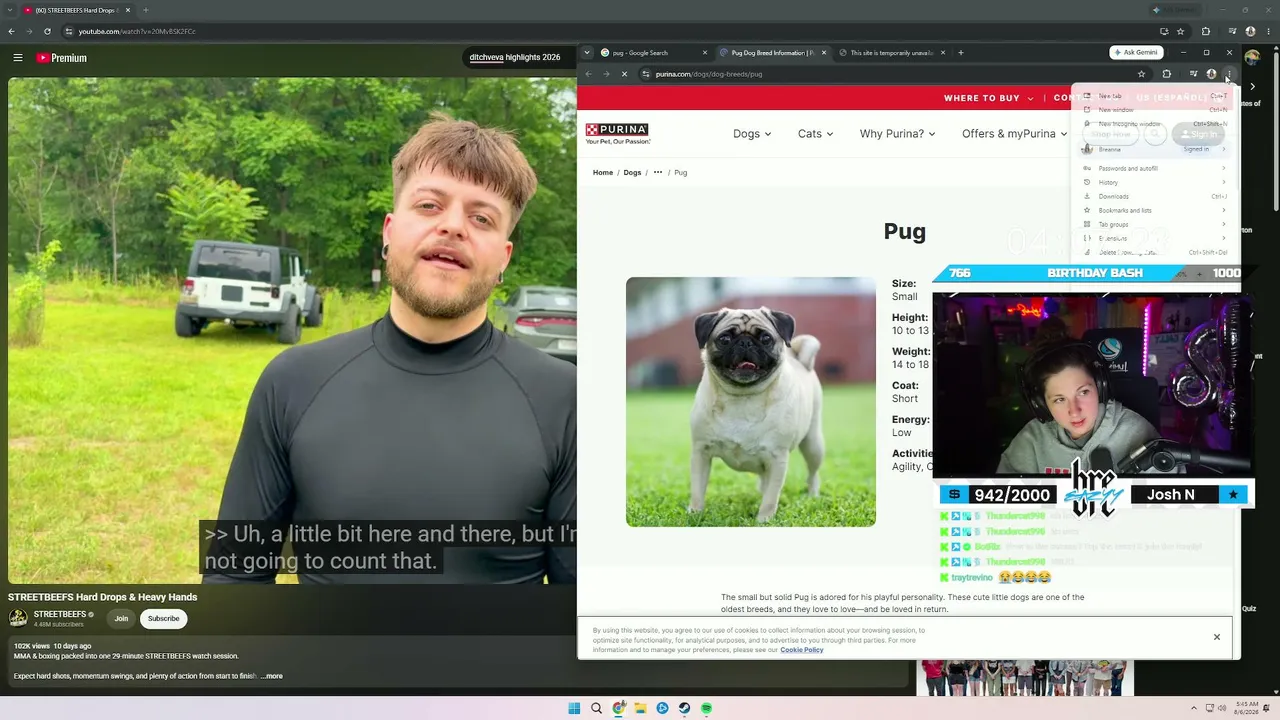Viewport: 1280px width, 720px height.
Task: Go to YouTube Premium home logo
Action: 62,58
